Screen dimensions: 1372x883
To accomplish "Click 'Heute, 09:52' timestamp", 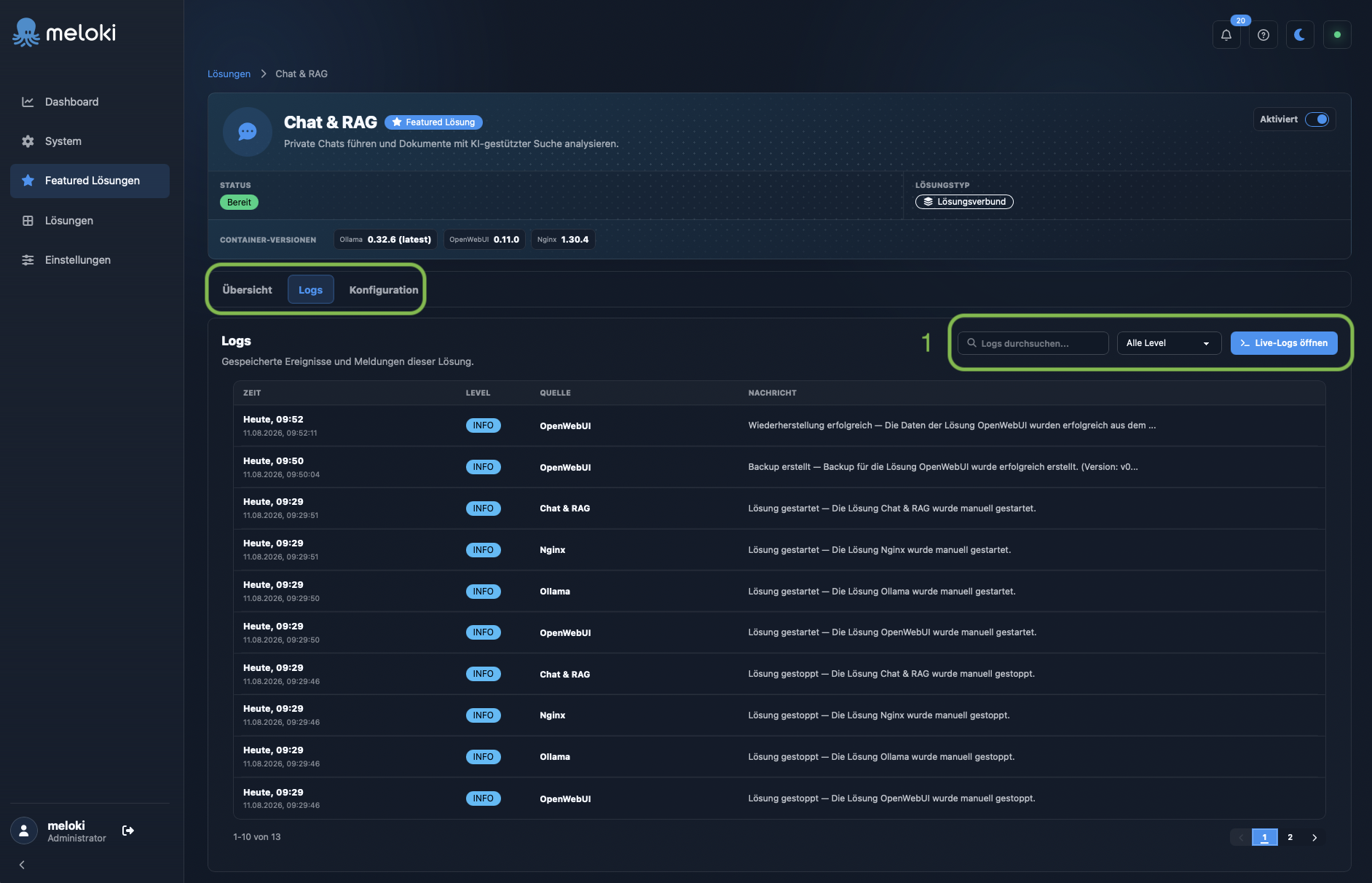I will pos(273,420).
